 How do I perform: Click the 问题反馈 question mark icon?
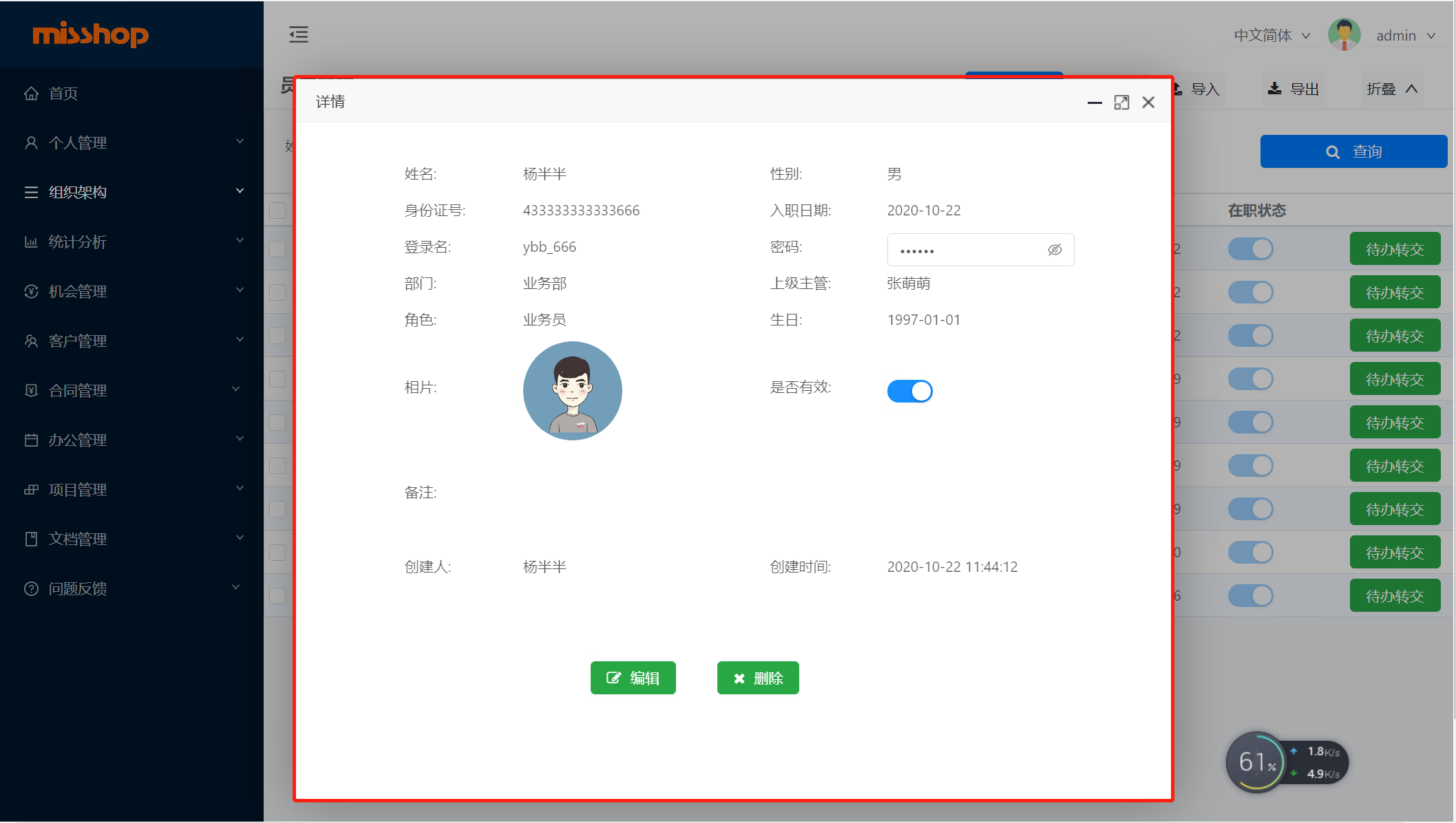(31, 589)
